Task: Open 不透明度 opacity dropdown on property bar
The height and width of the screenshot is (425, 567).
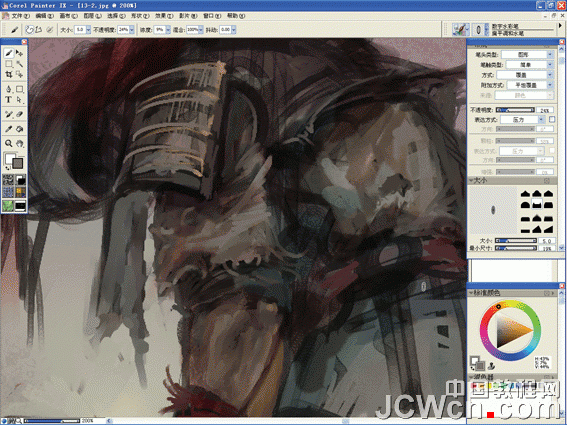Action: (132, 30)
